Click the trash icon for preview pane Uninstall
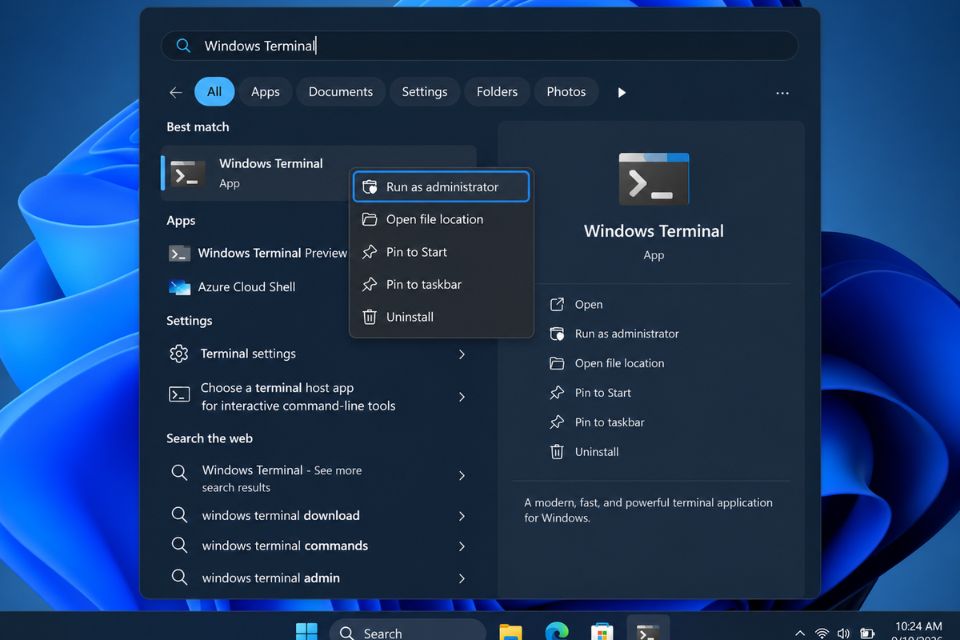 tap(557, 451)
